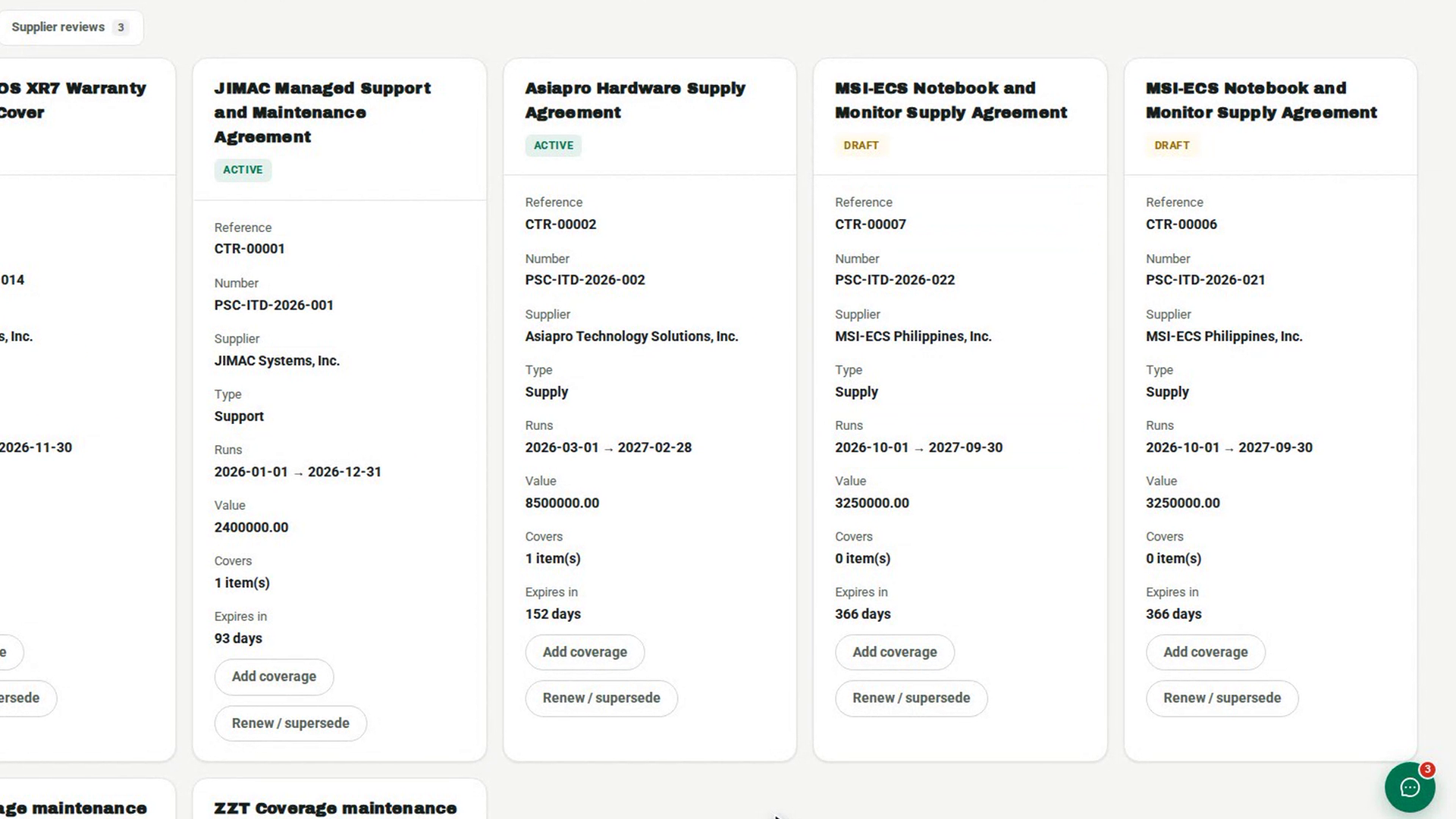Image resolution: width=1456 pixels, height=819 pixels.
Task: Open the Asiapro Hardware Supply Agreement title
Action: pos(635,100)
